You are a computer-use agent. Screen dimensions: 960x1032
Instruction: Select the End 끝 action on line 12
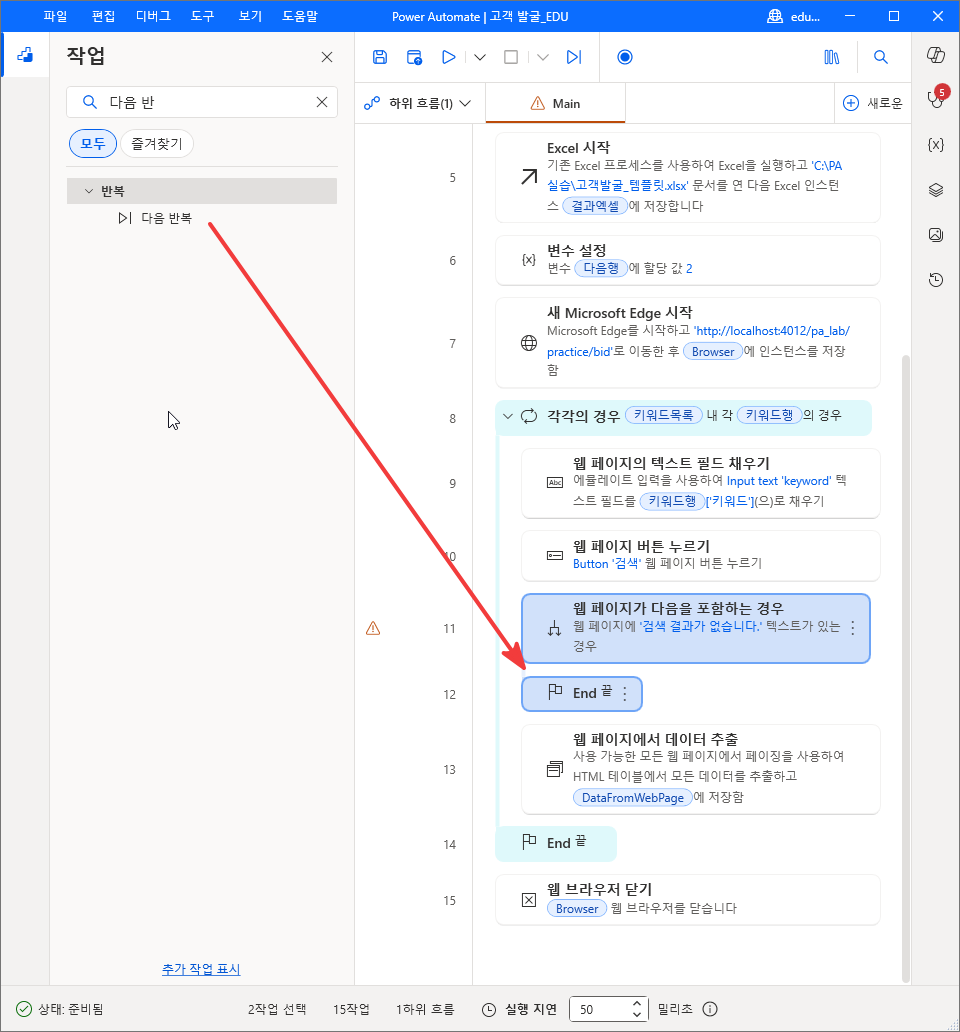pos(582,694)
